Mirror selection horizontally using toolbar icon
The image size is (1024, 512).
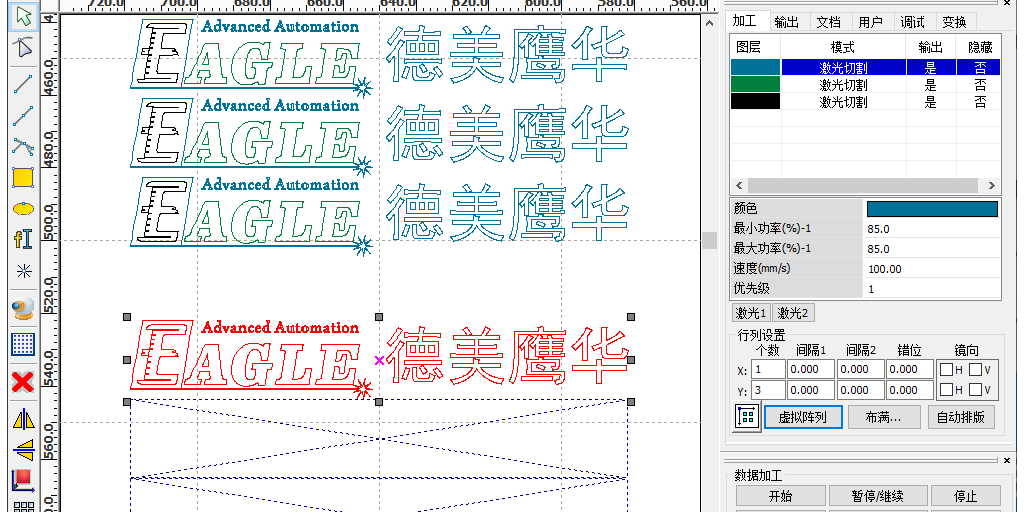click(24, 419)
